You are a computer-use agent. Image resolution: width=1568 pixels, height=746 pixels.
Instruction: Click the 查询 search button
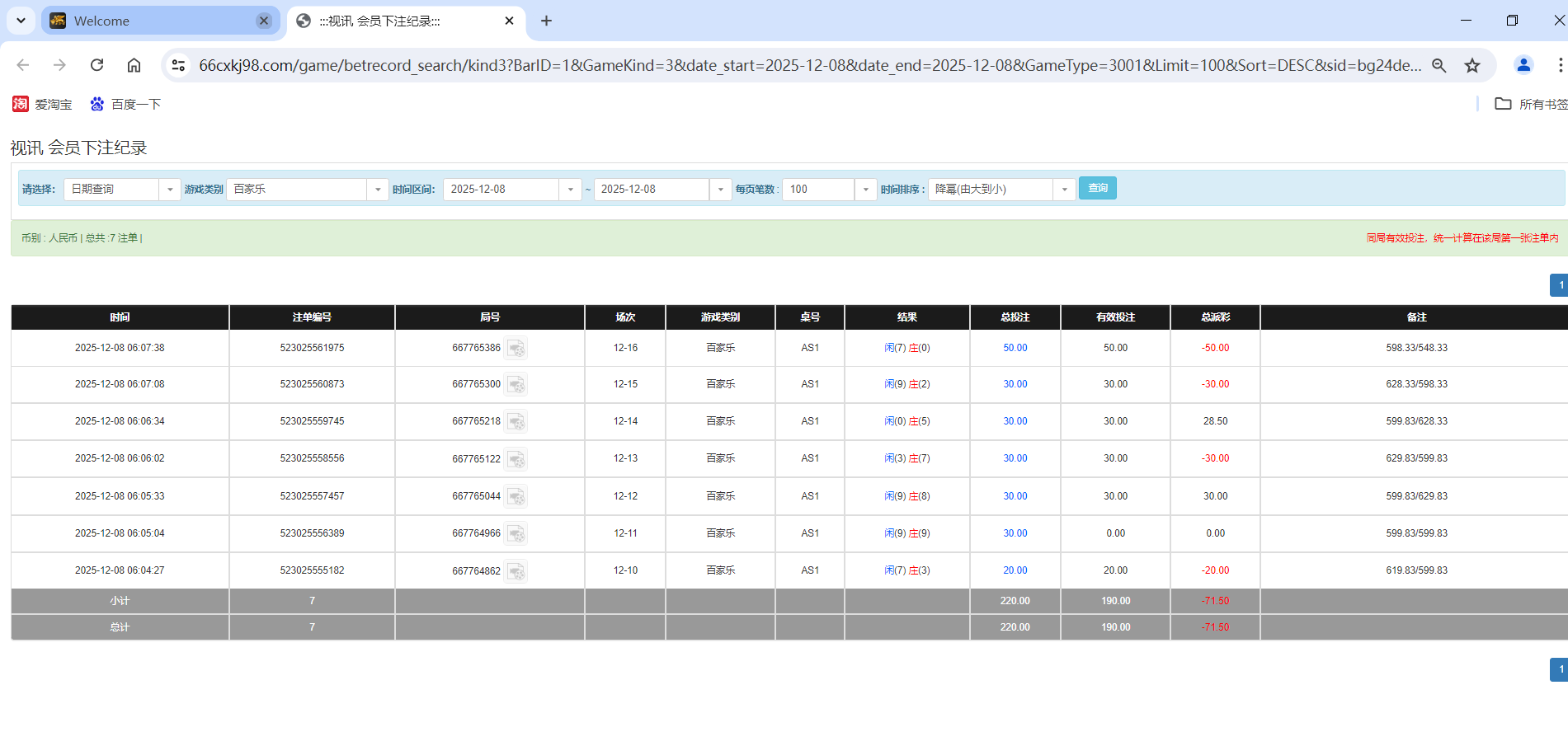point(1097,188)
